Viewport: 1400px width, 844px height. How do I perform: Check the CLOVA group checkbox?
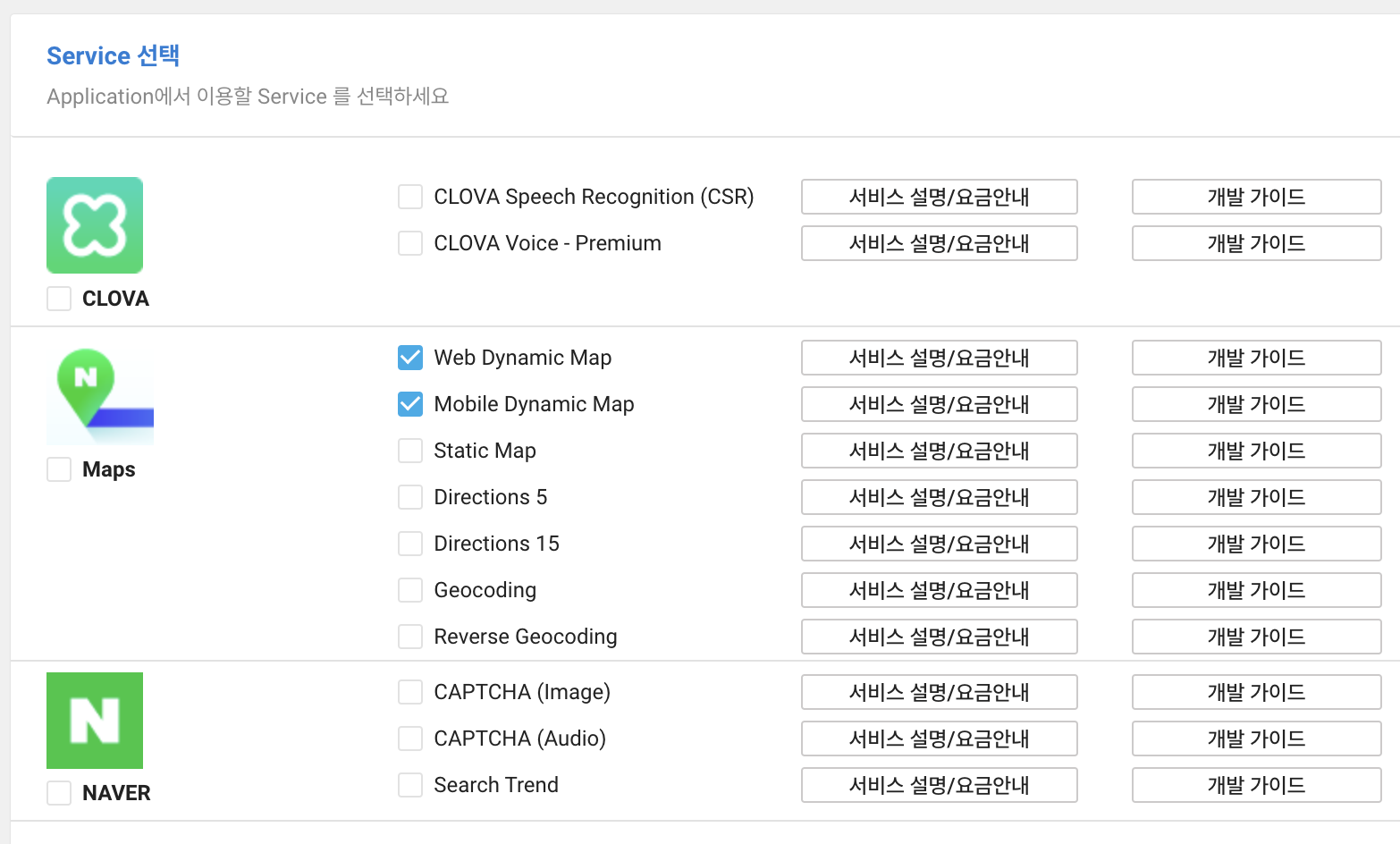pos(59,299)
